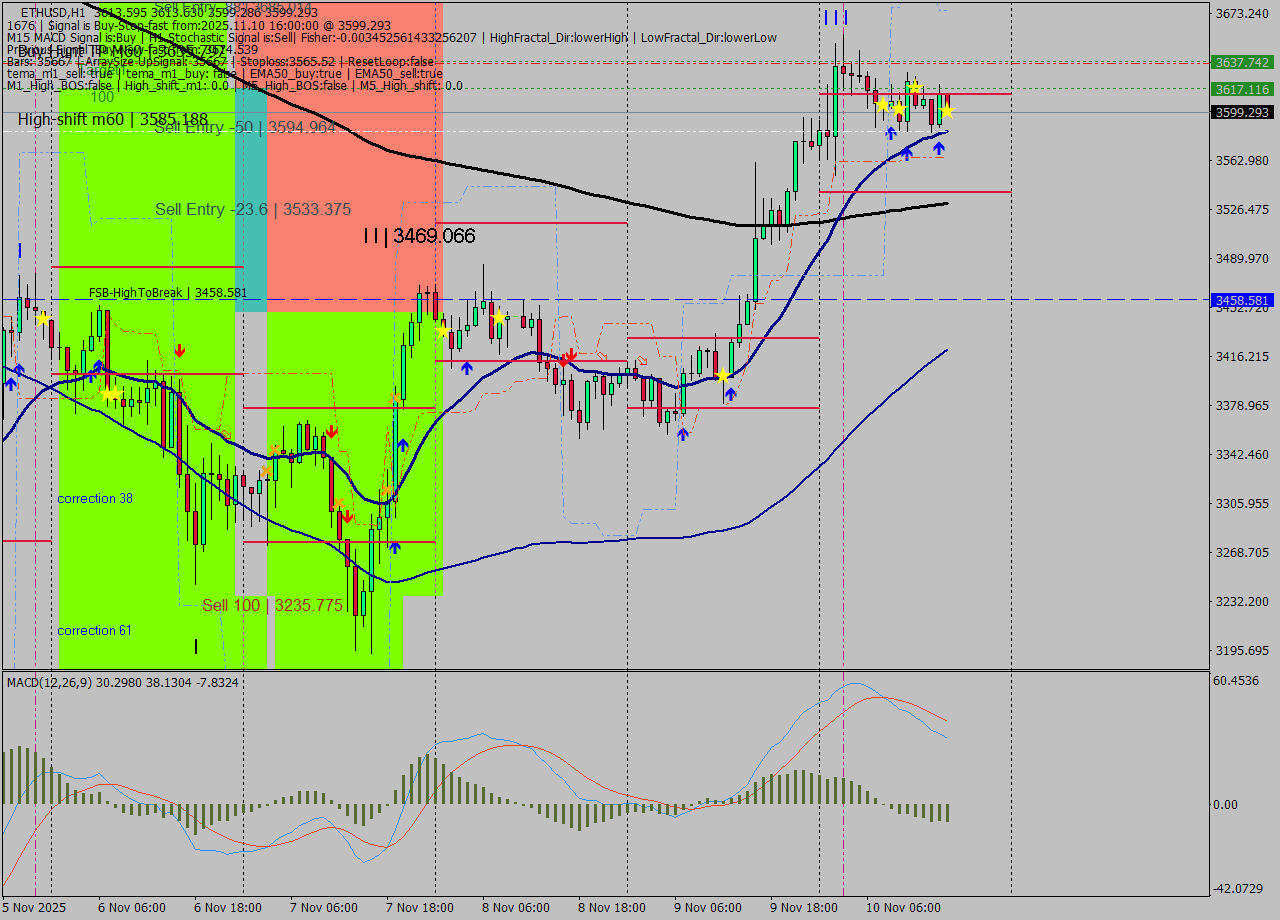Click the blue up arrow under the 7 Nov low
The height and width of the screenshot is (920, 1280).
[x=394, y=547]
